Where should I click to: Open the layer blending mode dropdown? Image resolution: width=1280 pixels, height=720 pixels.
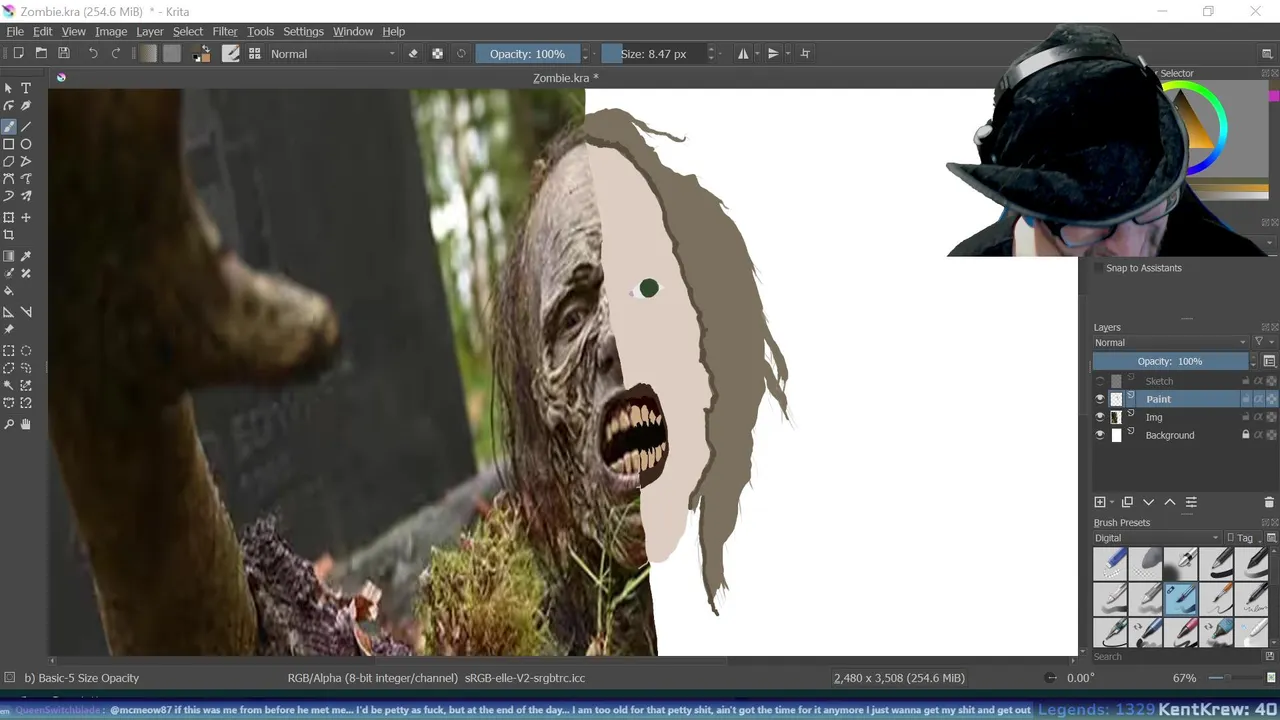[1171, 342]
